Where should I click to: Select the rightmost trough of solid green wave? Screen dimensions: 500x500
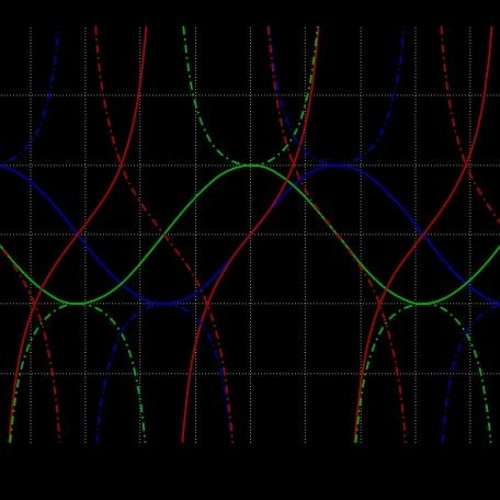tap(423, 303)
